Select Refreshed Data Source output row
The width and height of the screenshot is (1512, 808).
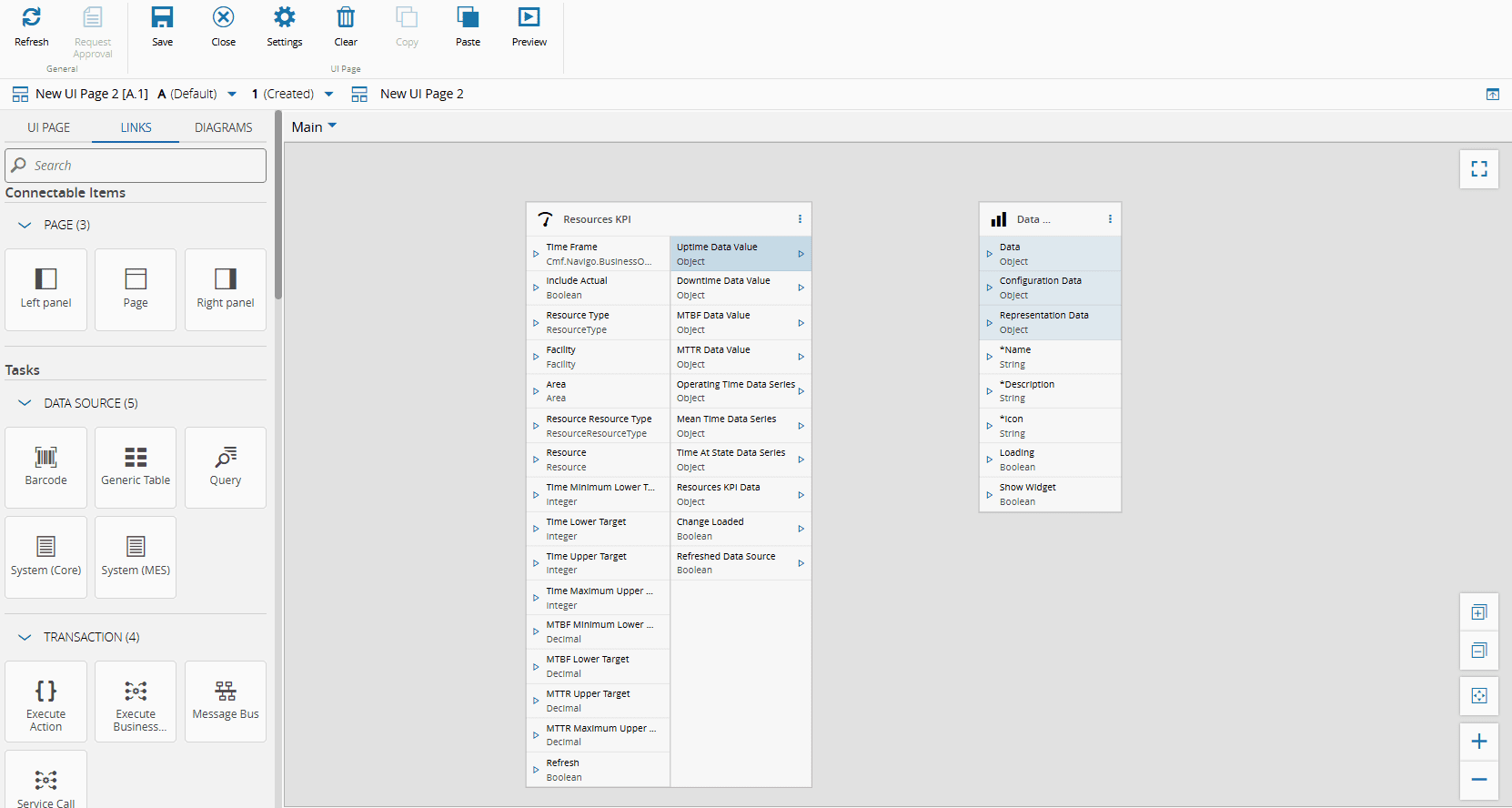point(741,563)
